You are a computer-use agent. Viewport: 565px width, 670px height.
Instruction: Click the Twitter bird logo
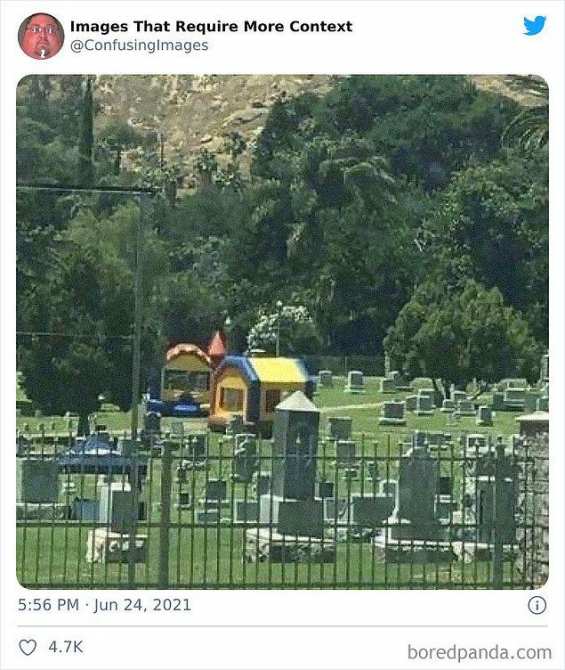point(535,26)
